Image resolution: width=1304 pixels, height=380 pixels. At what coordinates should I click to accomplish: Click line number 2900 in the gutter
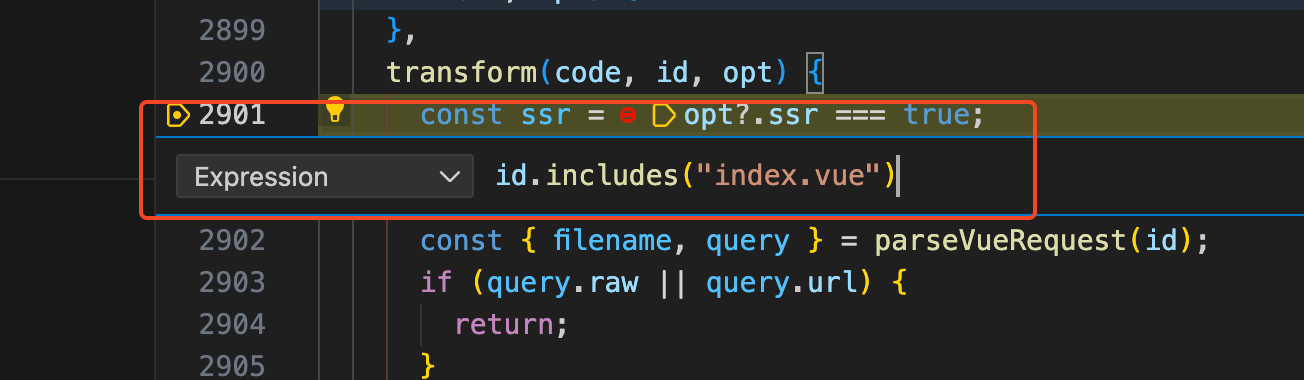(x=231, y=73)
